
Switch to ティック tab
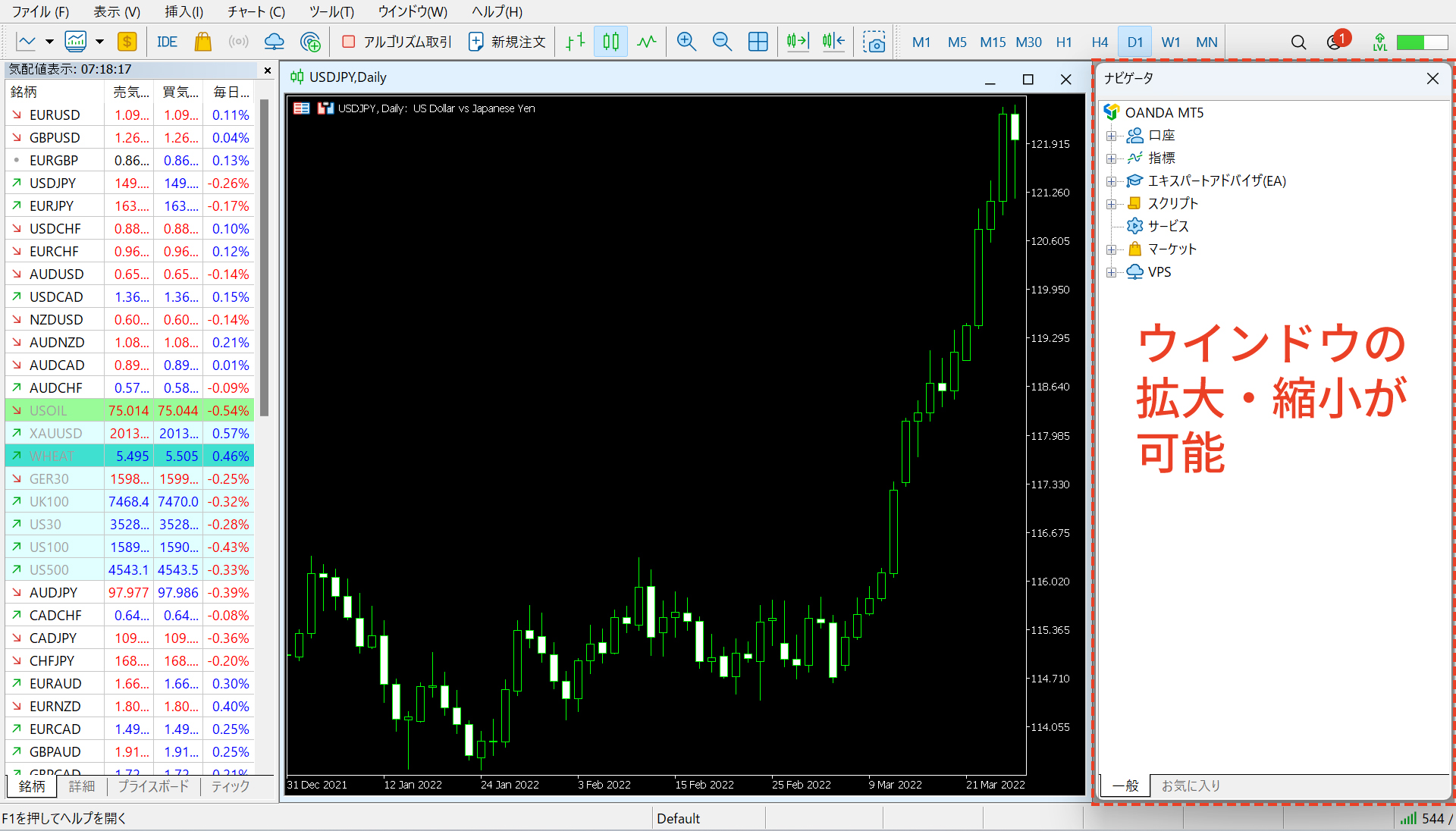tap(231, 786)
